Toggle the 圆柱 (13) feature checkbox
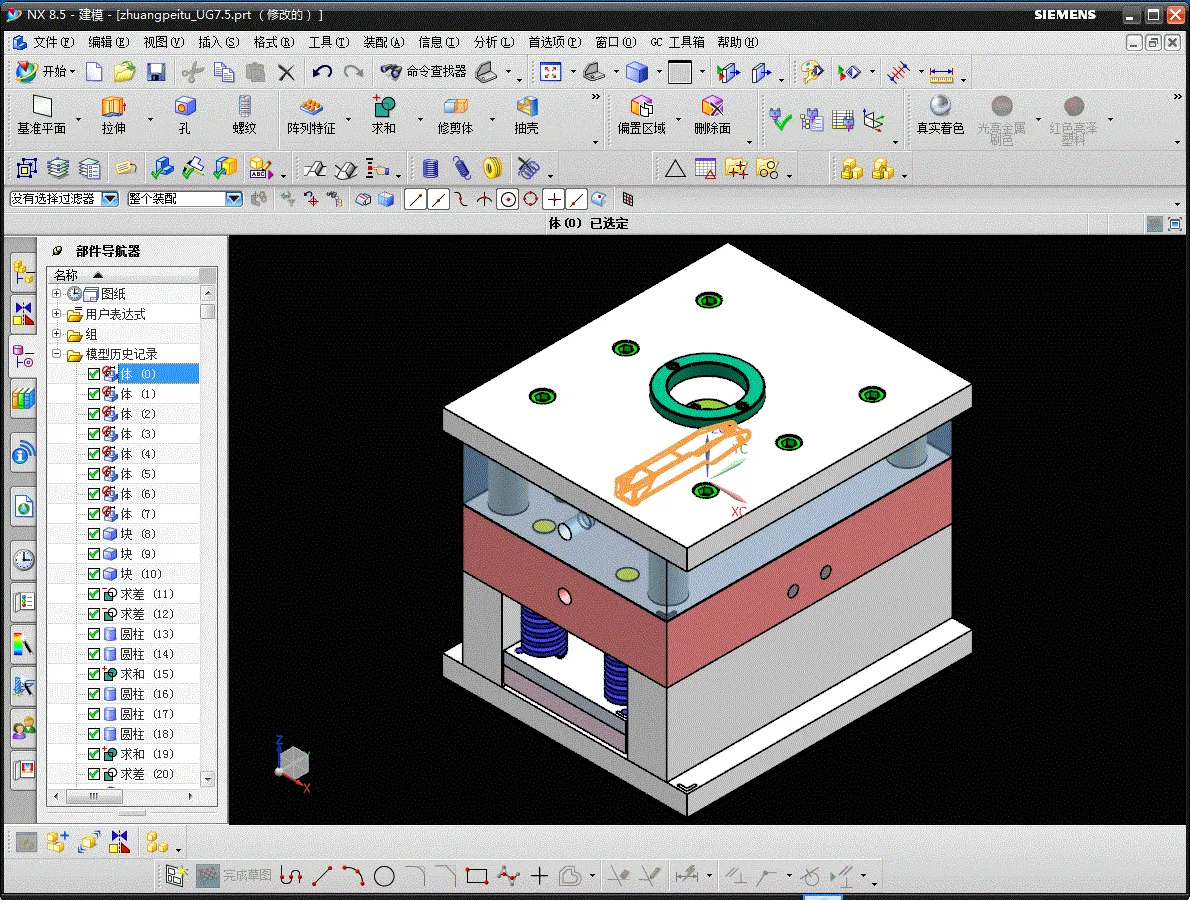The height and width of the screenshot is (900, 1190). 94,634
